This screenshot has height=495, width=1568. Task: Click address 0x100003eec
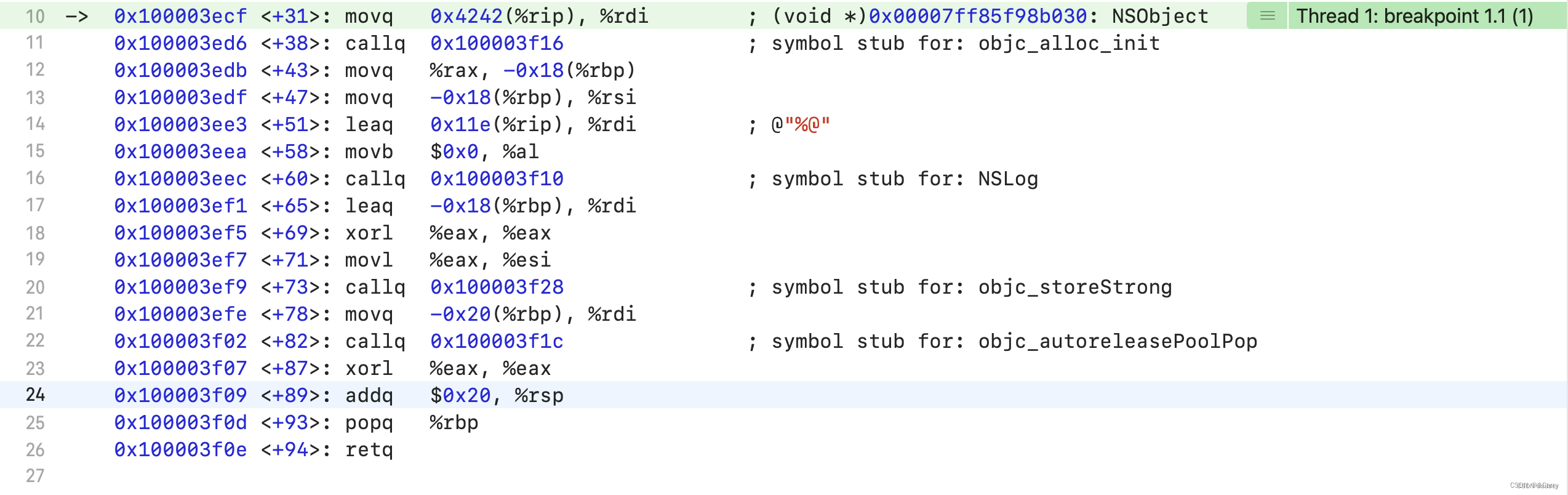180,179
